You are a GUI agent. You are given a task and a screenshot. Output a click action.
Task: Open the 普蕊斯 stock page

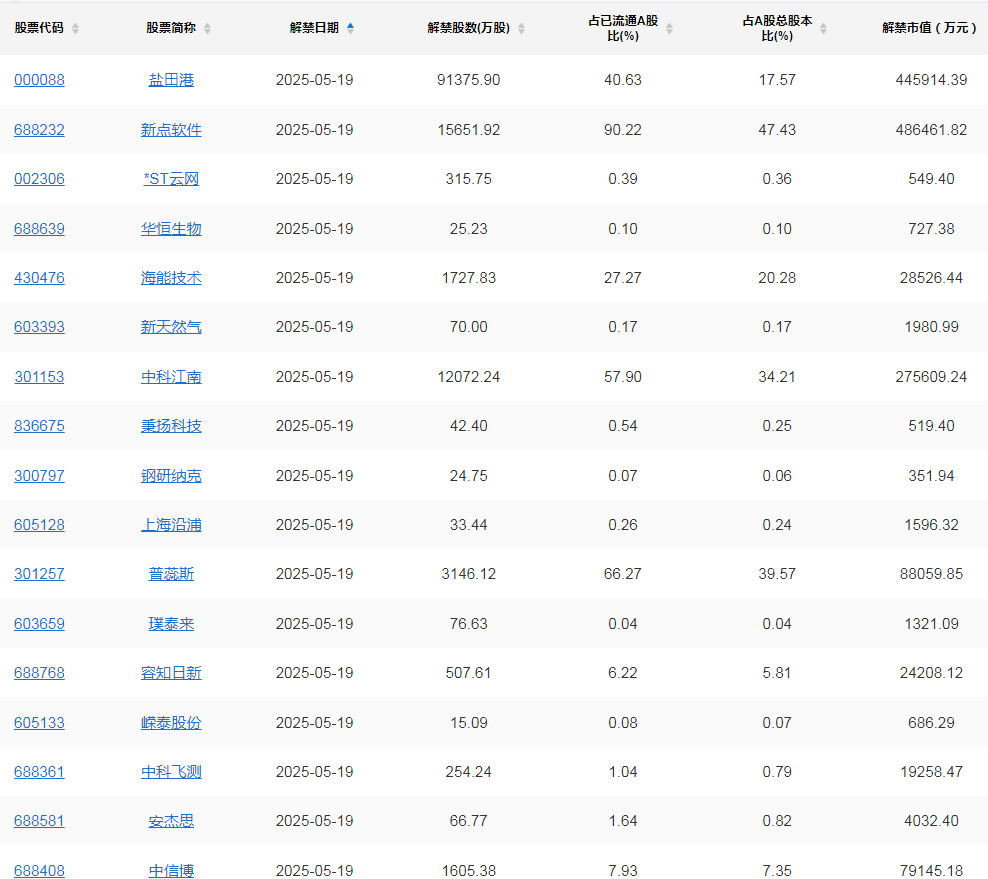click(x=171, y=574)
